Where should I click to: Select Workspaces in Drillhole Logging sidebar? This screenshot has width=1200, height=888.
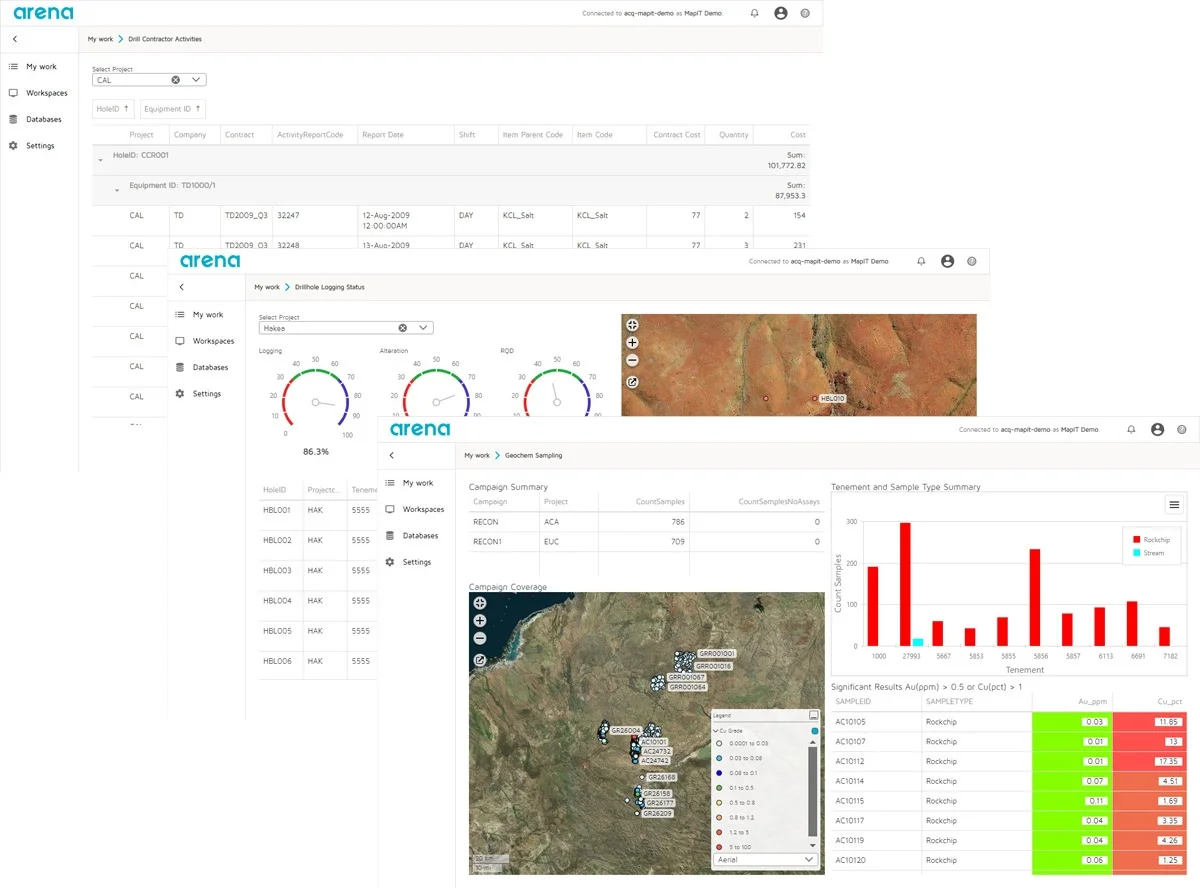(204, 341)
